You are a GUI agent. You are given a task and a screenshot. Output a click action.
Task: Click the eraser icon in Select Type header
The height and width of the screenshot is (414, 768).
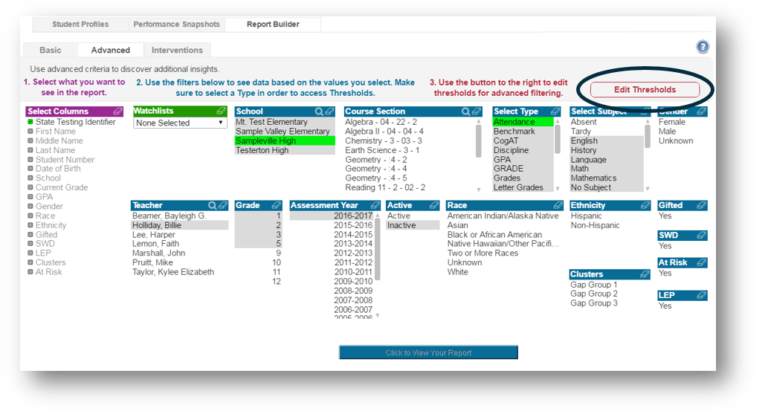coord(555,111)
